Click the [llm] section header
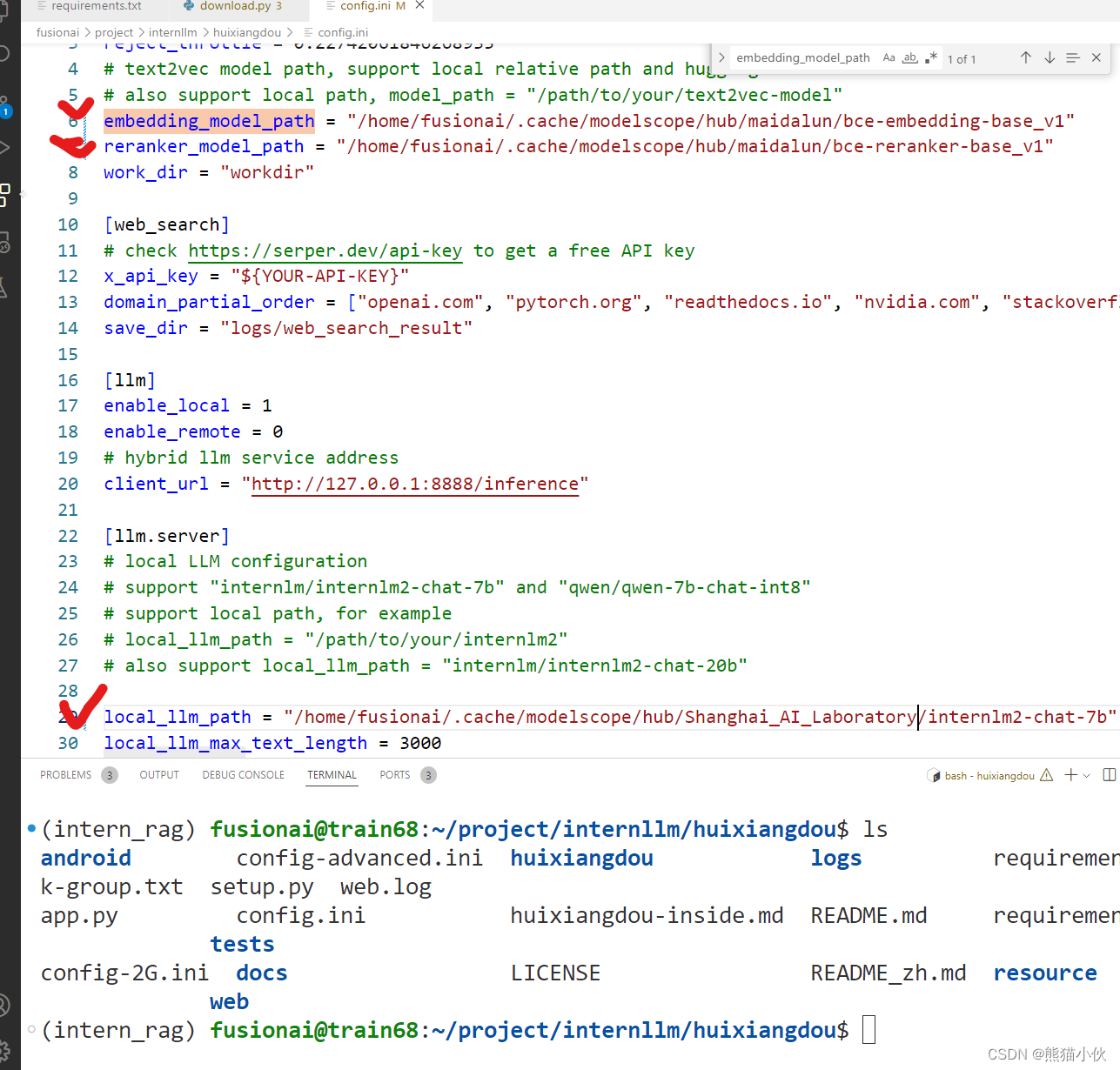Viewport: 1120px width, 1070px height. 130,380
